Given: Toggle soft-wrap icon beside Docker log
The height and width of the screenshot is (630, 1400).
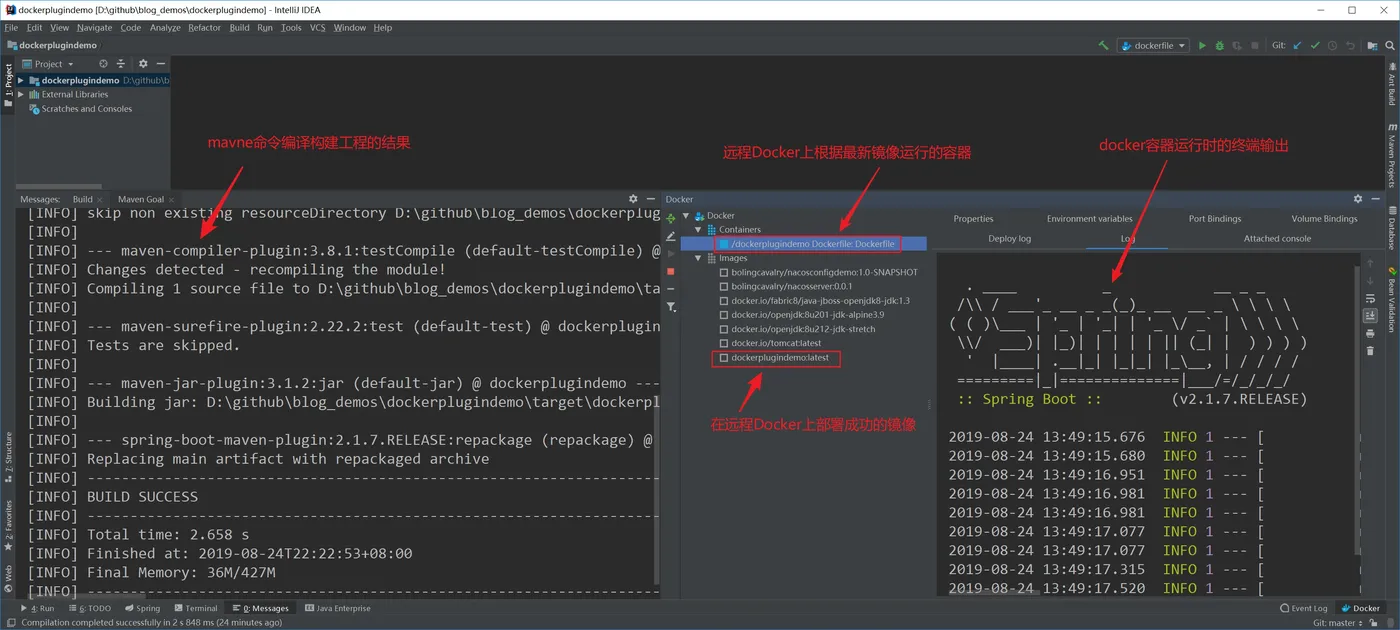Looking at the screenshot, I should click(x=1370, y=298).
